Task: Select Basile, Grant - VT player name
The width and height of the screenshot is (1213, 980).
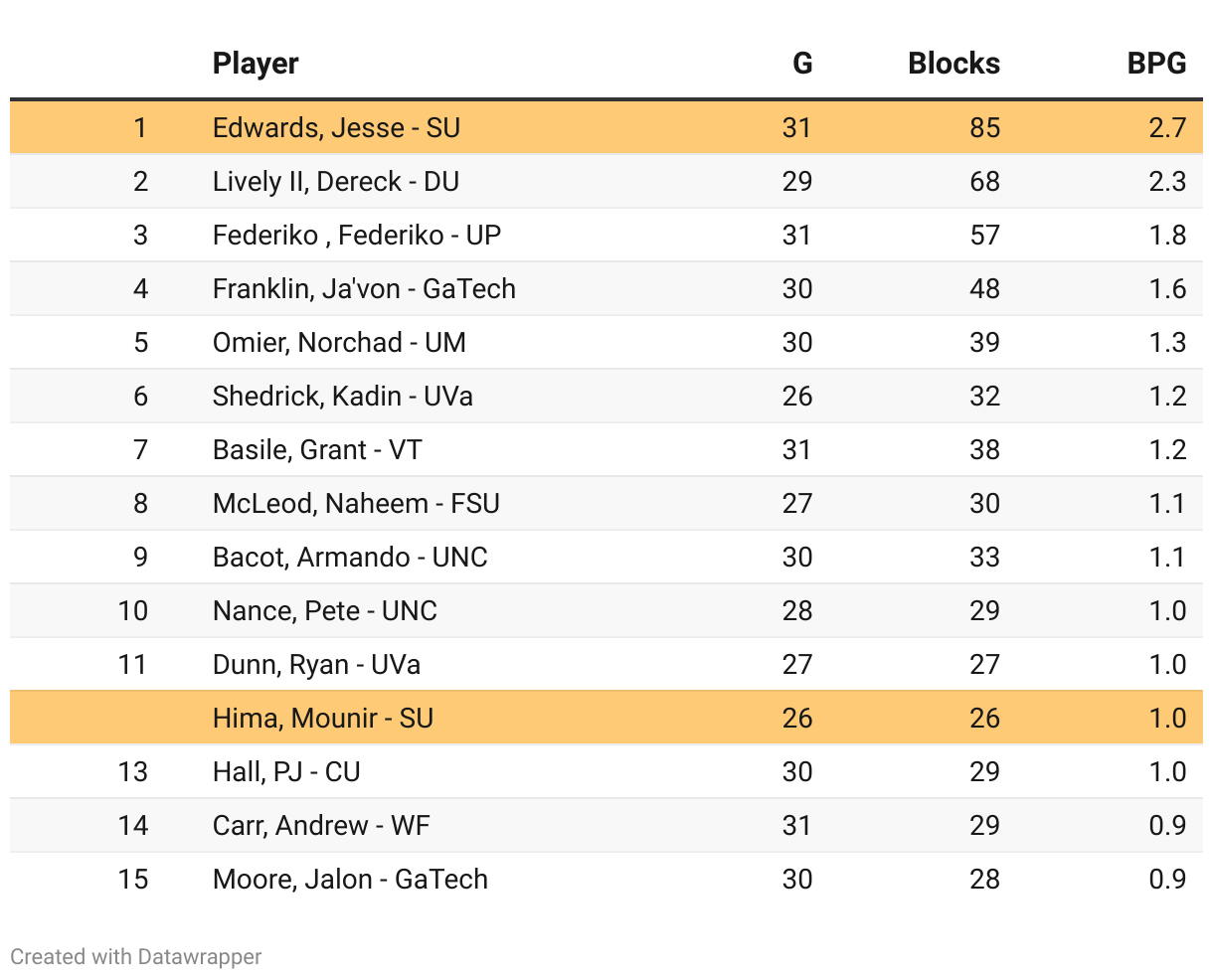Action: click(x=317, y=450)
